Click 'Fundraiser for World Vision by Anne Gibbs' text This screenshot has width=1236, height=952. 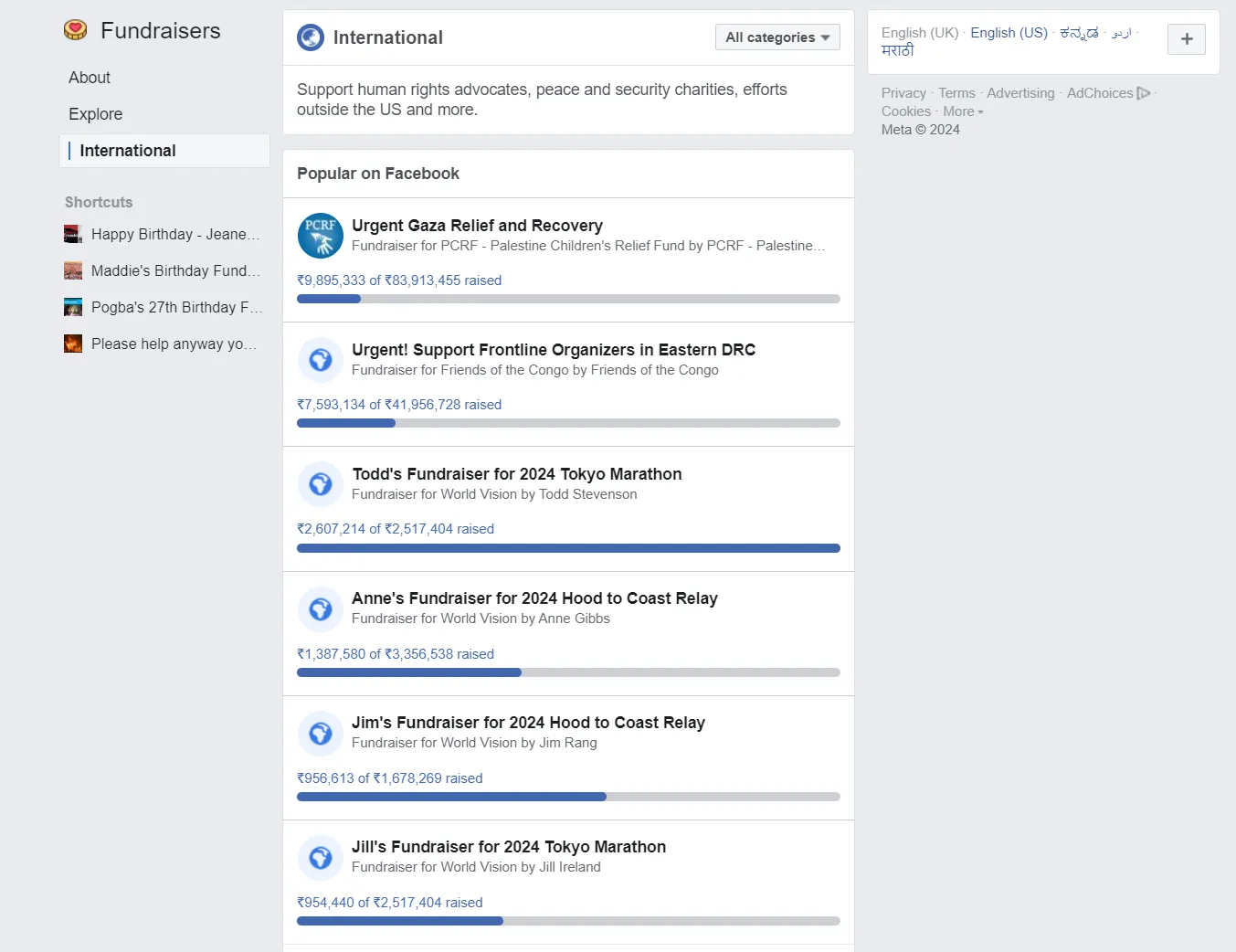click(481, 619)
